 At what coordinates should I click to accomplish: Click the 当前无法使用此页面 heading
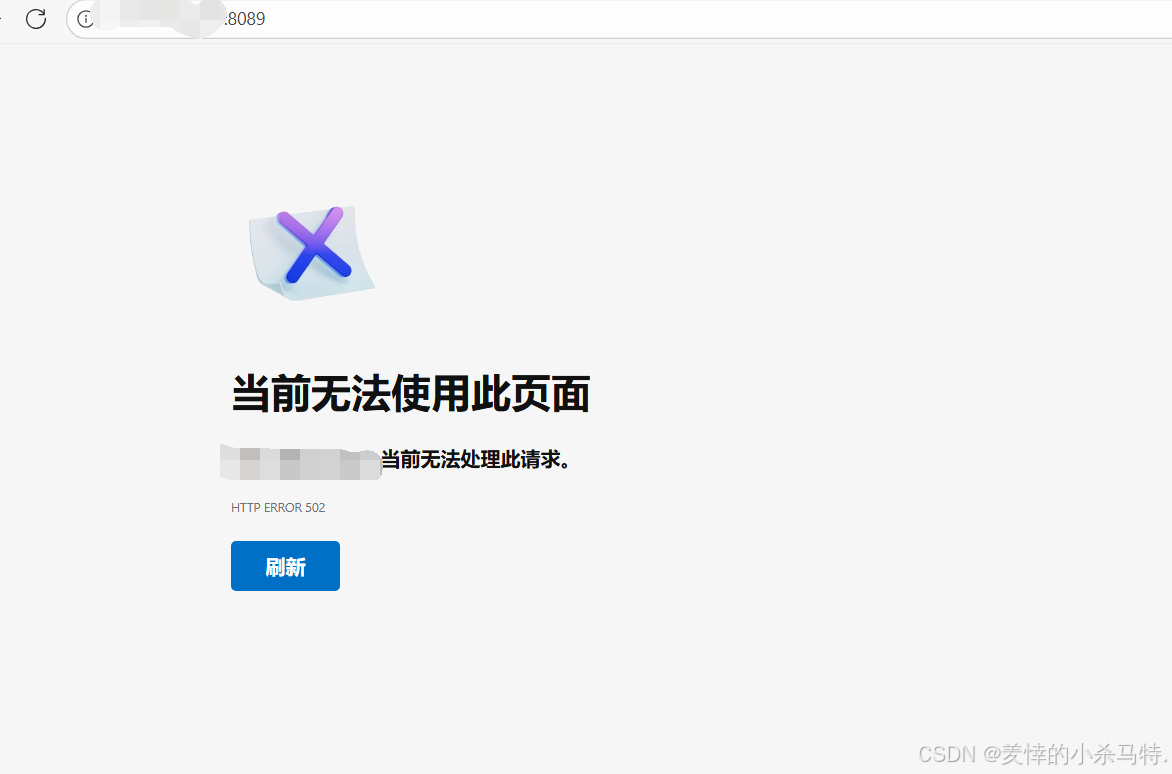coord(410,394)
